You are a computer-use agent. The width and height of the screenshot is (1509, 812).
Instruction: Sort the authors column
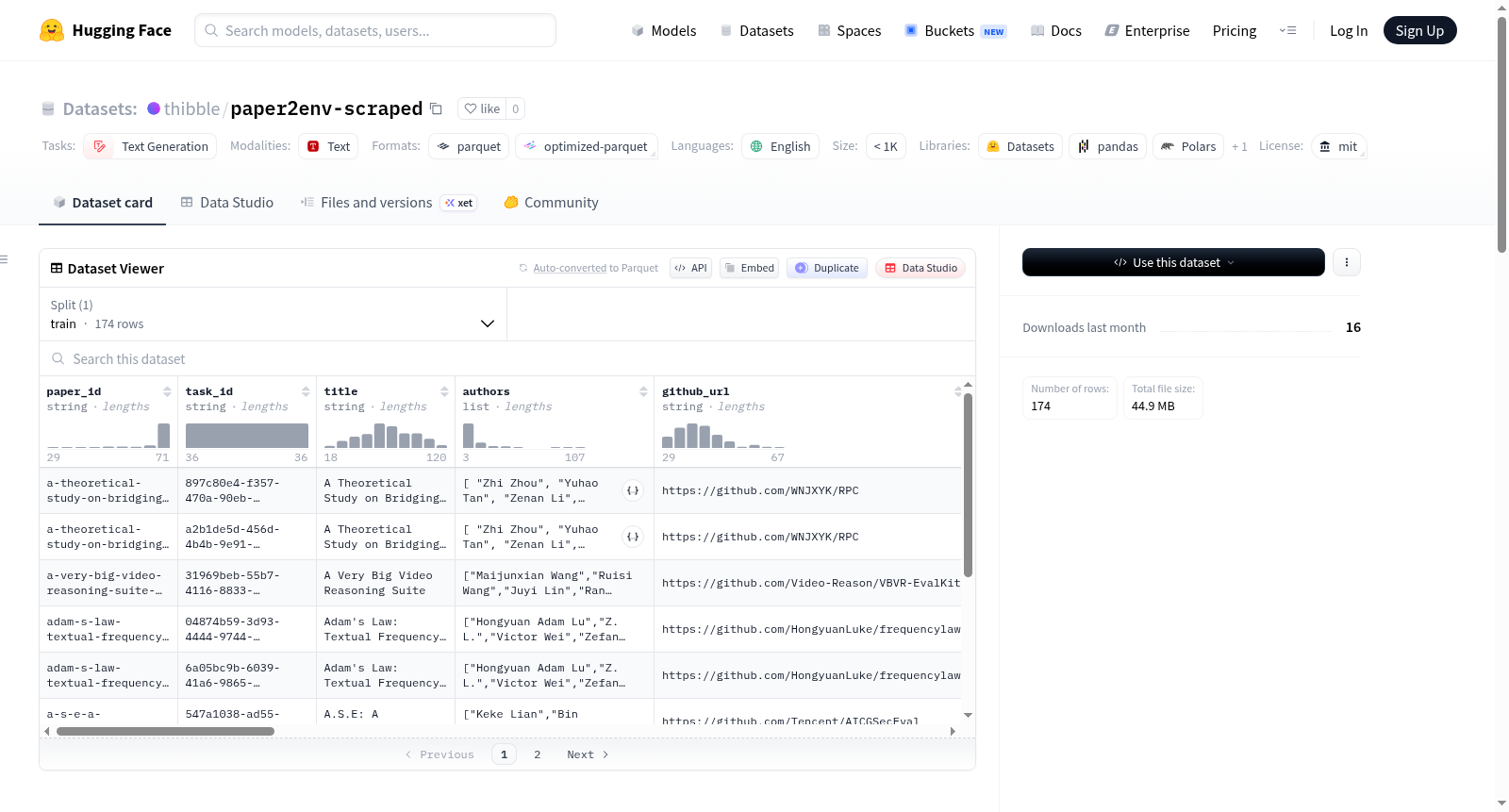tap(643, 391)
